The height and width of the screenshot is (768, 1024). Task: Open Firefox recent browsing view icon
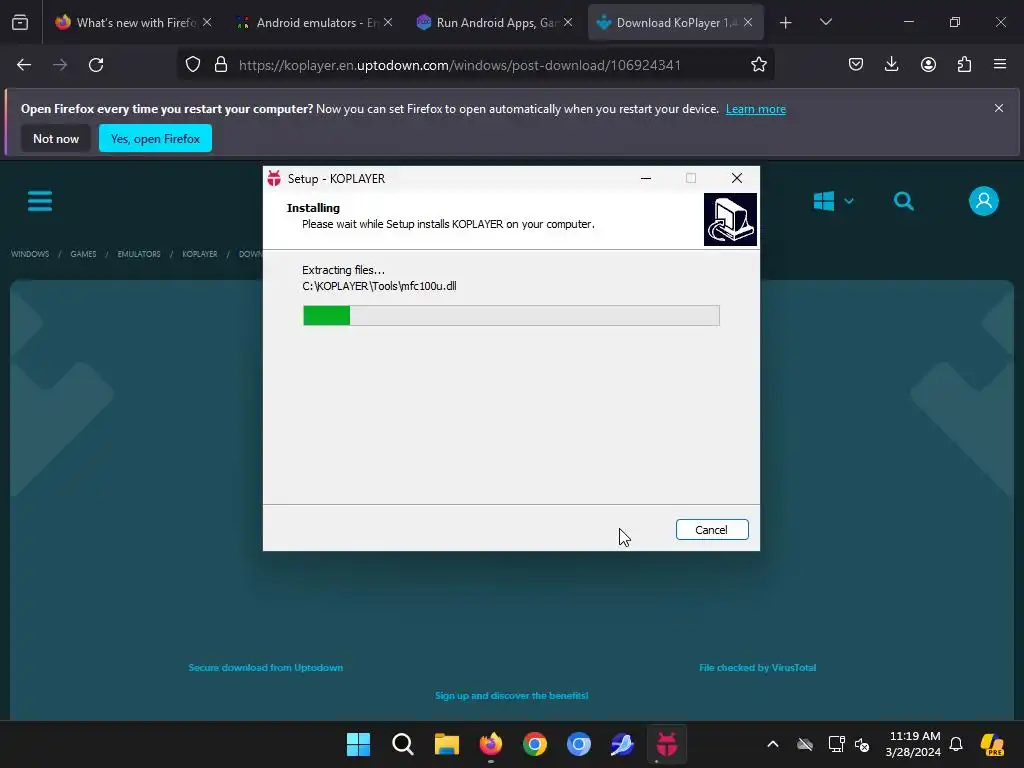pyautogui.click(x=20, y=23)
